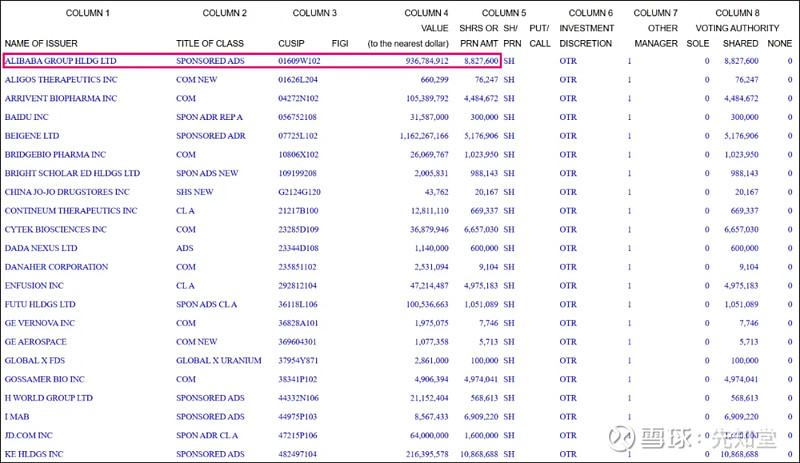Click JD.COM INC issuer name

click(x=29, y=435)
